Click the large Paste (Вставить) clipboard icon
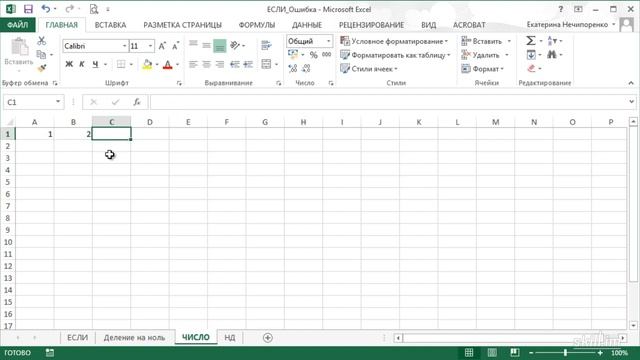 coord(19,47)
